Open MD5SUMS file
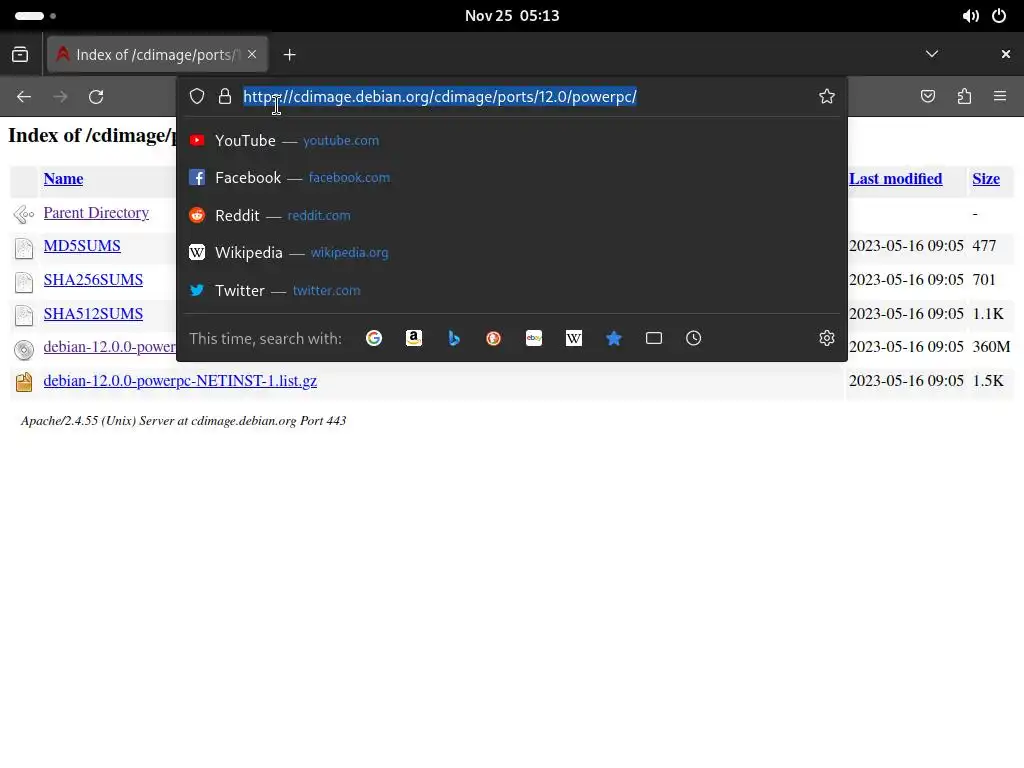The height and width of the screenshot is (768, 1024). click(x=82, y=246)
